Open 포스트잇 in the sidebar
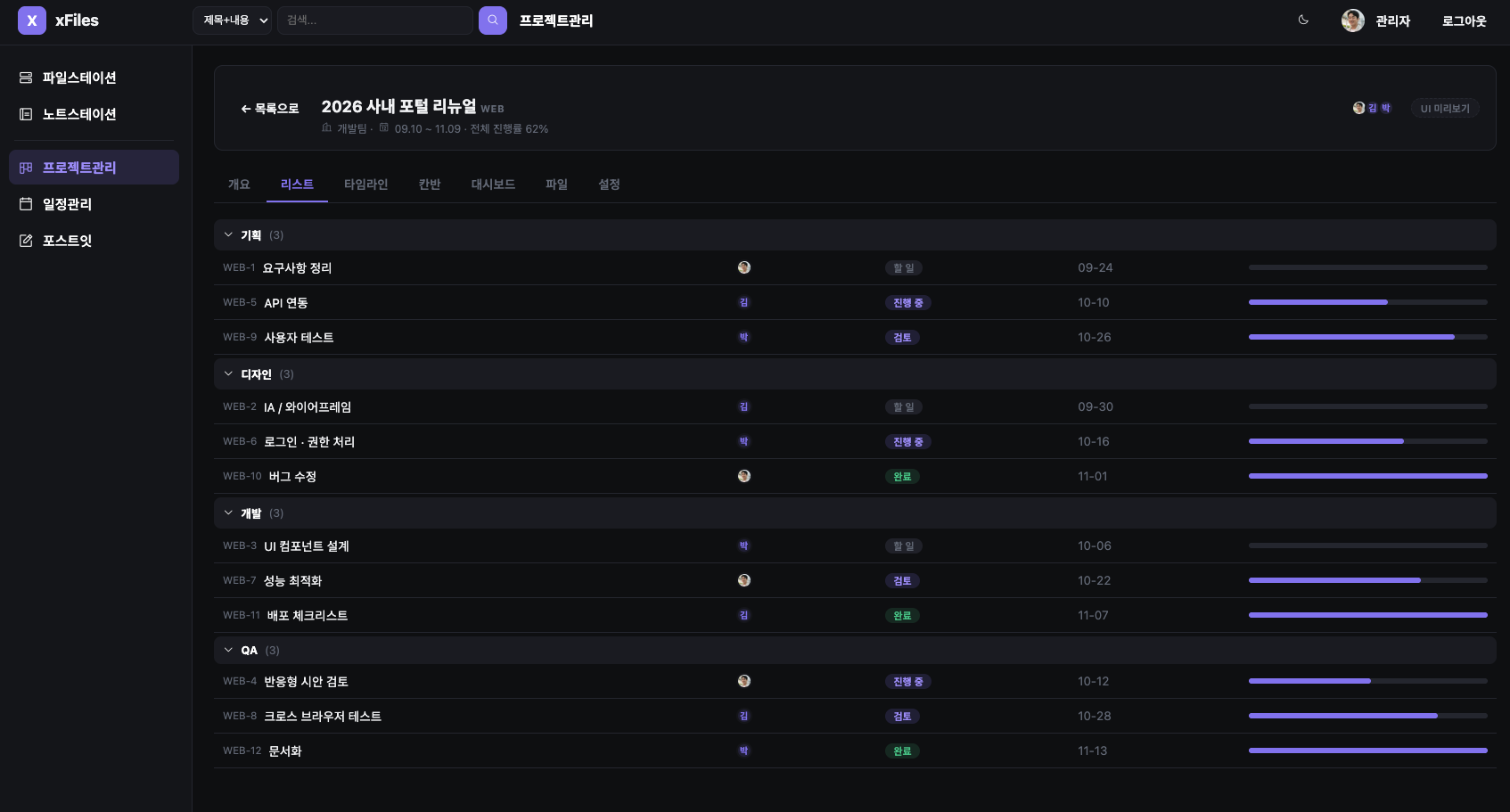Viewport: 1510px width, 812px height. (x=94, y=241)
